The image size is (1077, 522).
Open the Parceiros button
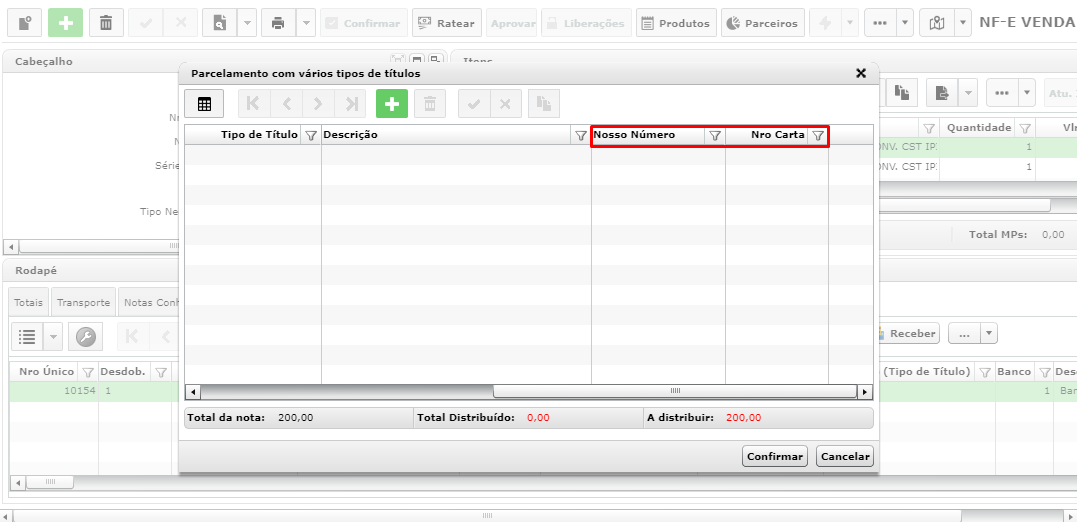[762, 23]
